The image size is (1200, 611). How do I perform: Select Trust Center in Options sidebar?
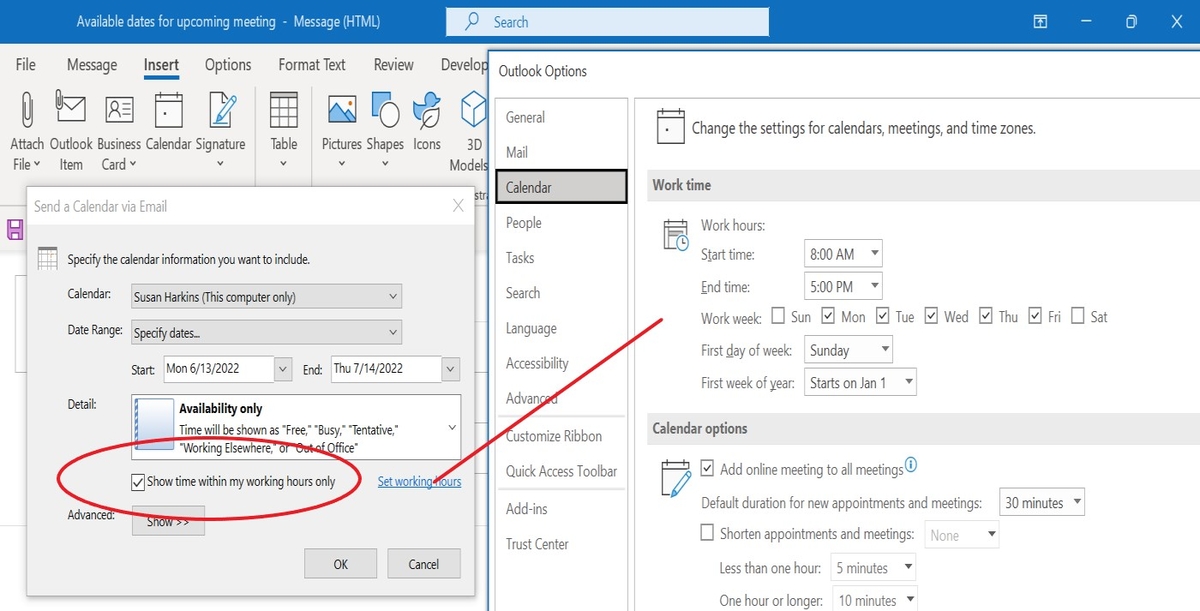click(x=537, y=543)
